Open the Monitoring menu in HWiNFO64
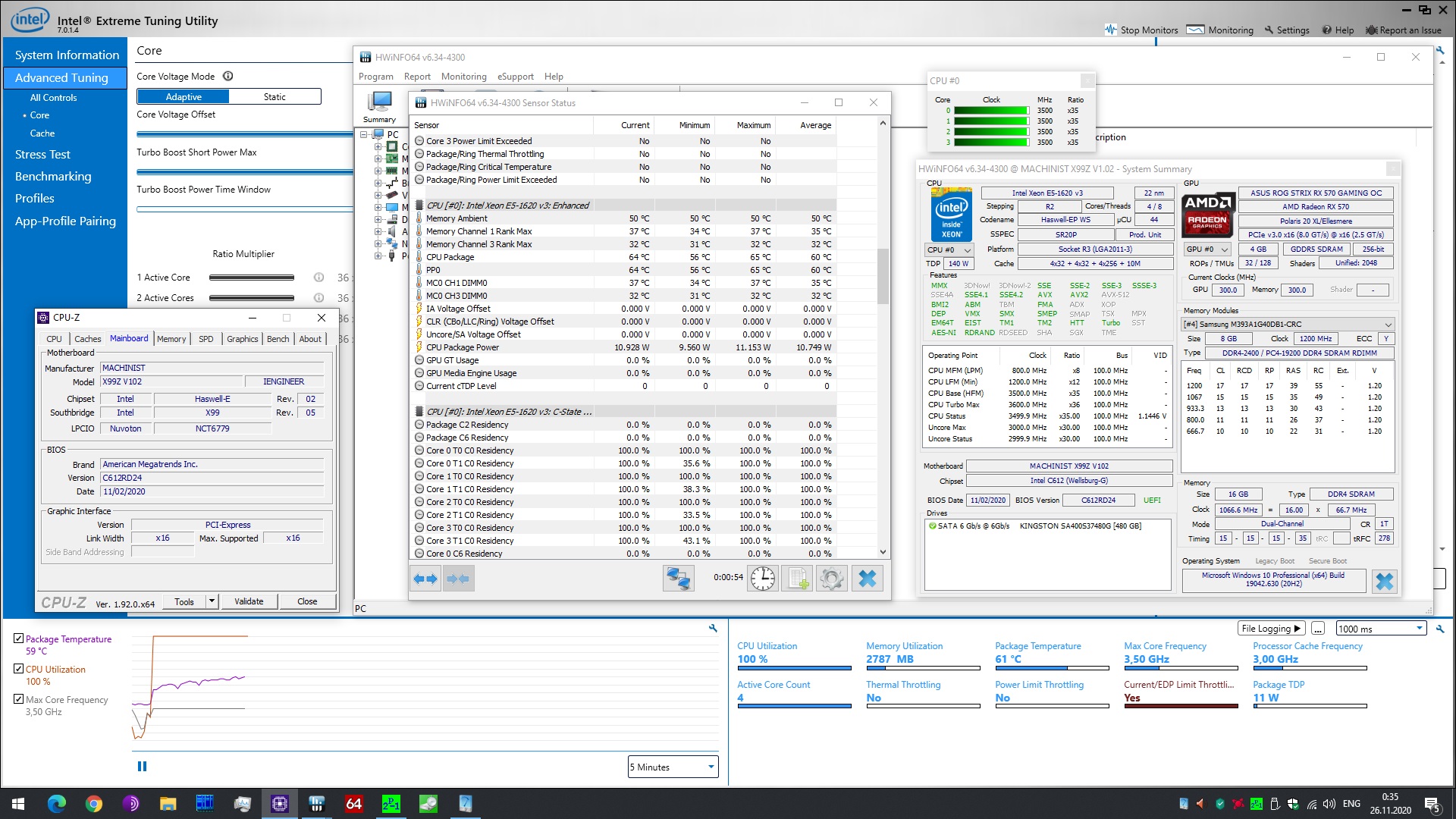Image resolution: width=1456 pixels, height=819 pixels. click(463, 77)
